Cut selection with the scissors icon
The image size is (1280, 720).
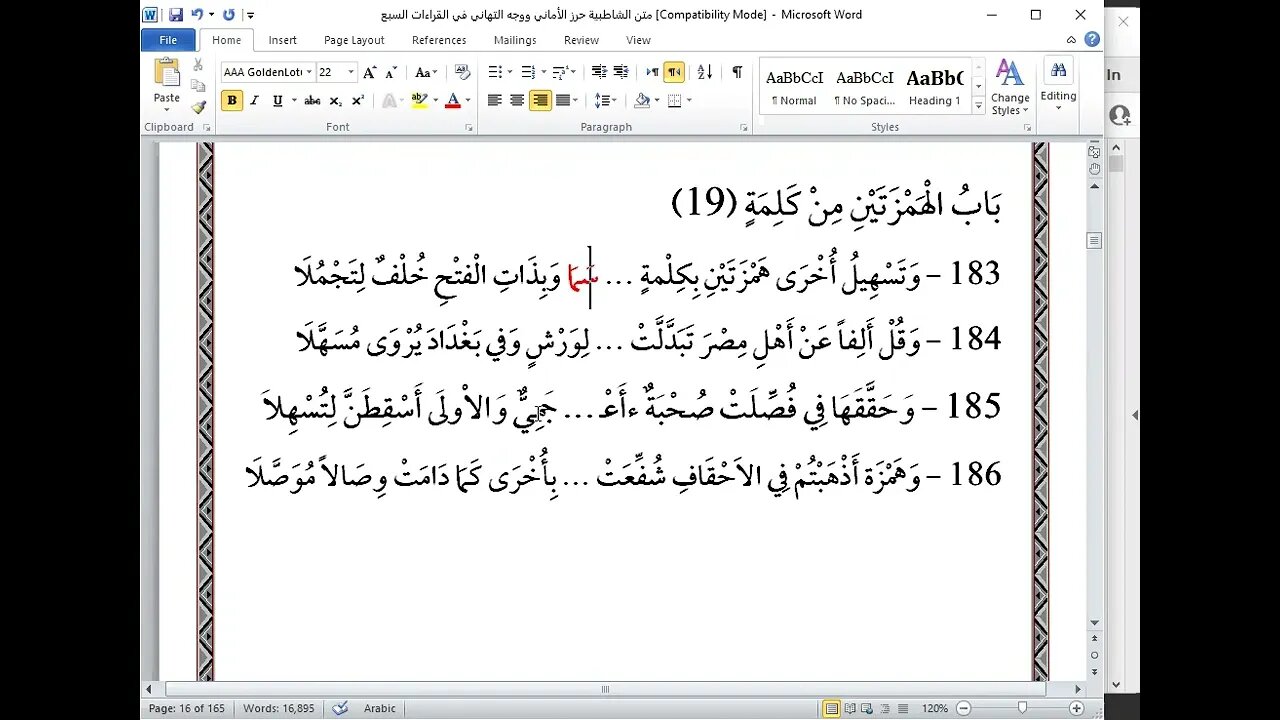click(x=198, y=65)
